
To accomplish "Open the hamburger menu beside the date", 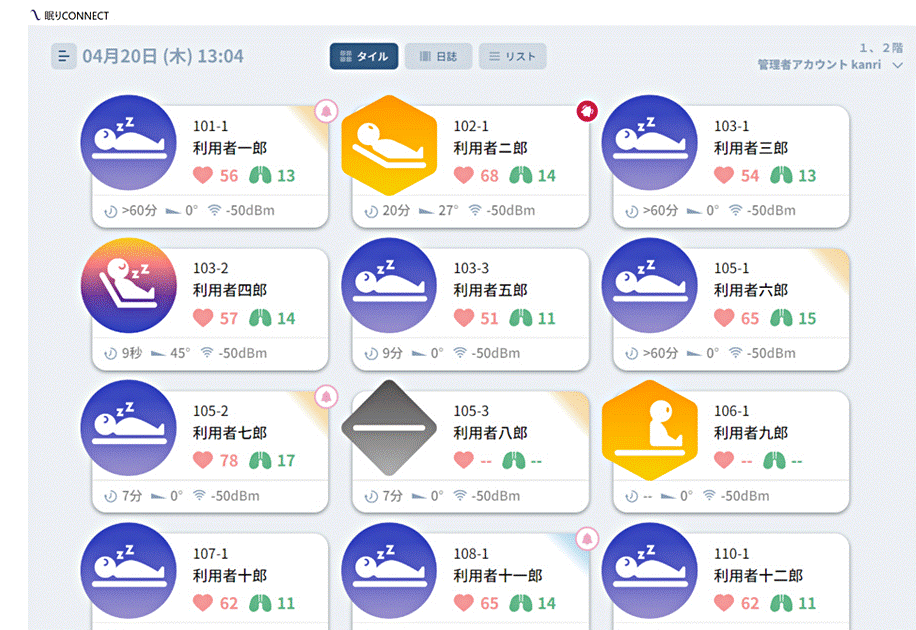I will 64,57.
